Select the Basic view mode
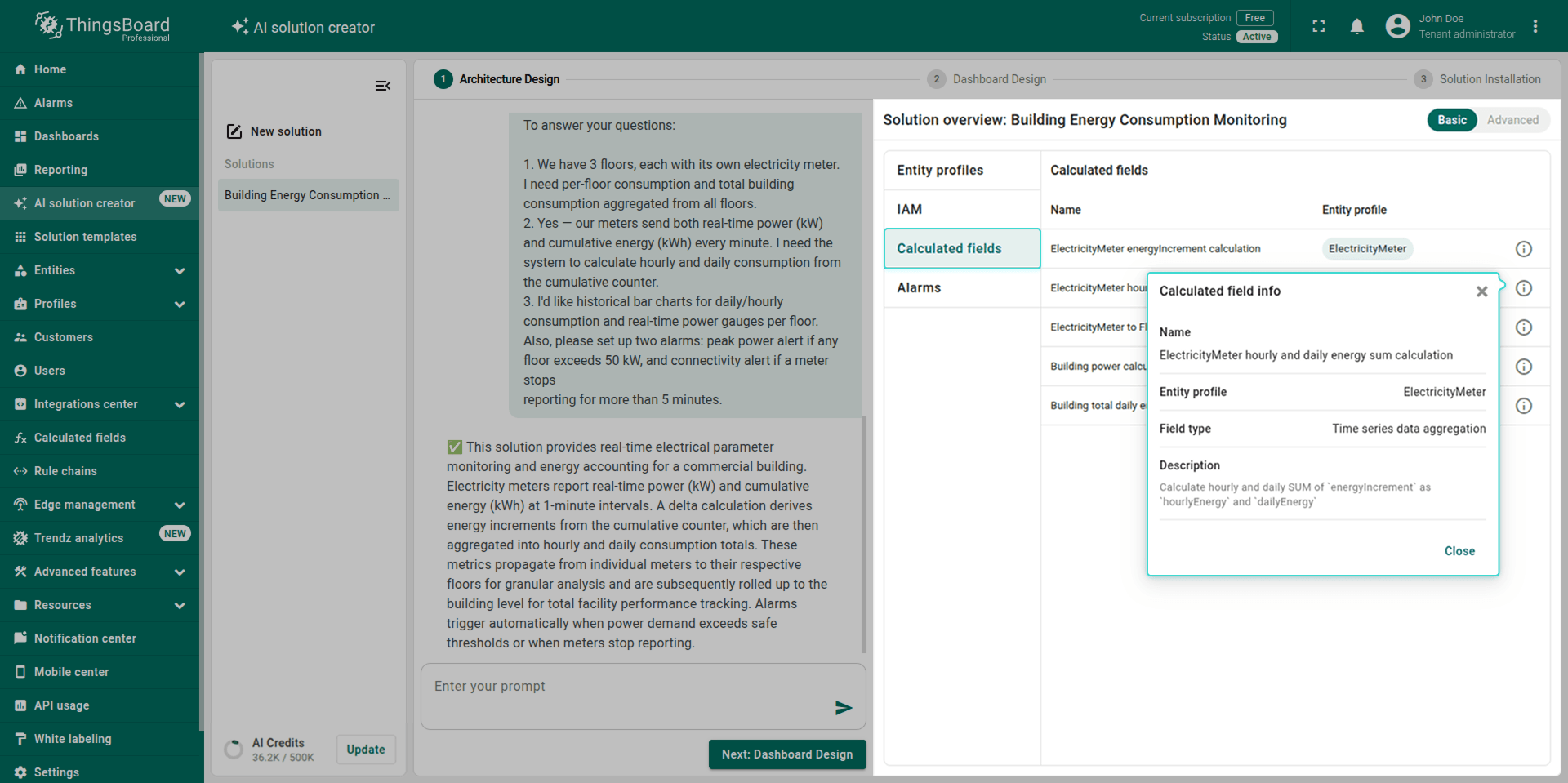The image size is (1568, 783). (1451, 120)
